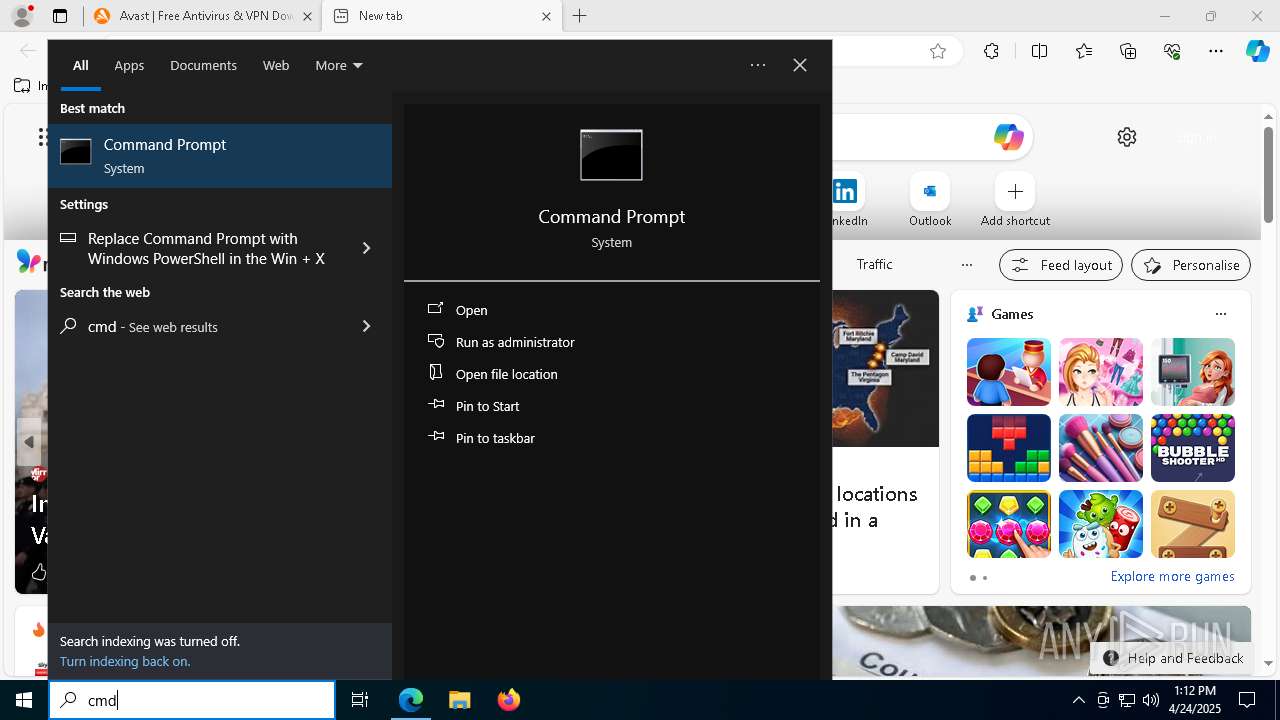The image size is (1280, 720).
Task: Switch to Avast Free Antivirus browser tab
Action: pos(205,16)
